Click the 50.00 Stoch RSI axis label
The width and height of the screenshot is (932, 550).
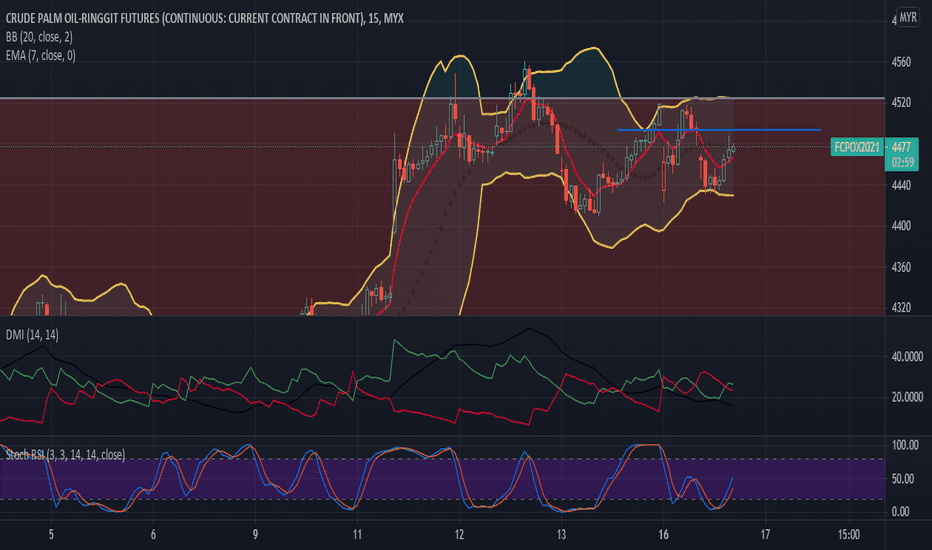[903, 479]
